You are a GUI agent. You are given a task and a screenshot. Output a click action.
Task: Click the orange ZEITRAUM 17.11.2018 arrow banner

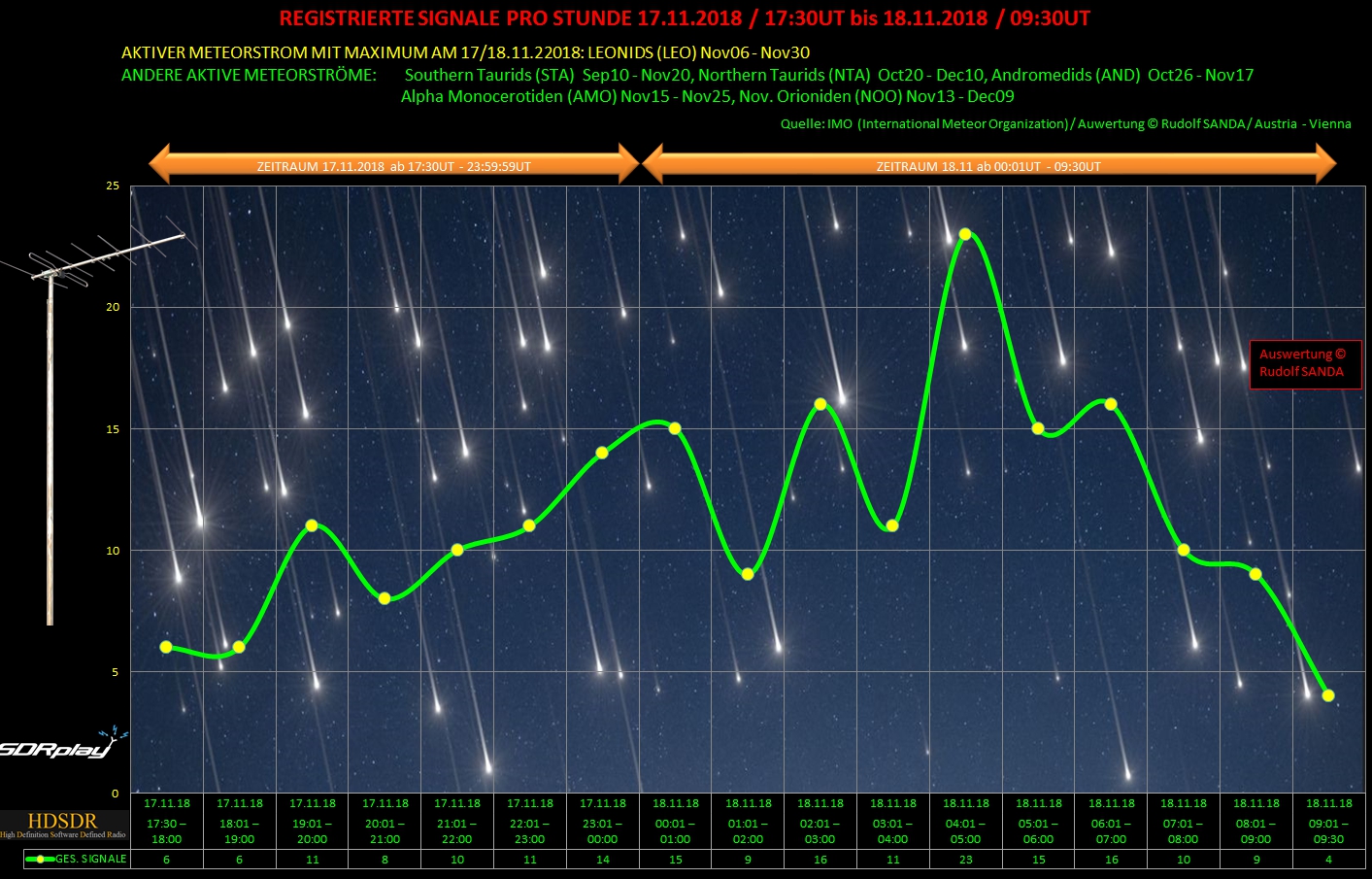(x=393, y=166)
